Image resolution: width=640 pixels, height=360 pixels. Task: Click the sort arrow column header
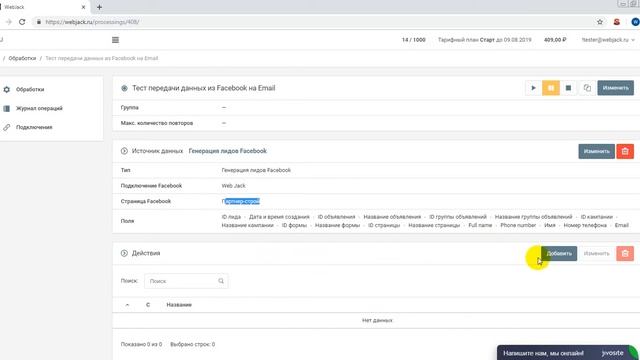(x=127, y=305)
